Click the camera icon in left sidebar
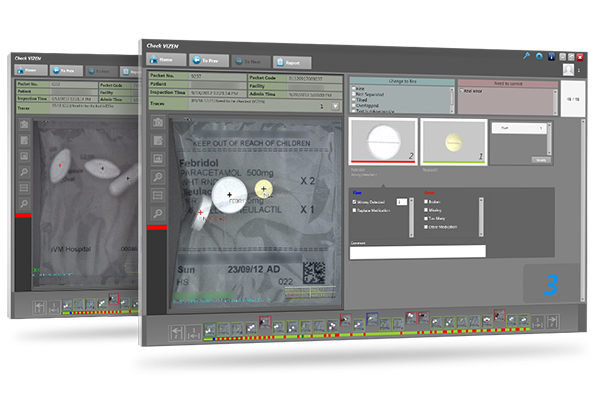The width and height of the screenshot is (600, 400). click(x=158, y=122)
